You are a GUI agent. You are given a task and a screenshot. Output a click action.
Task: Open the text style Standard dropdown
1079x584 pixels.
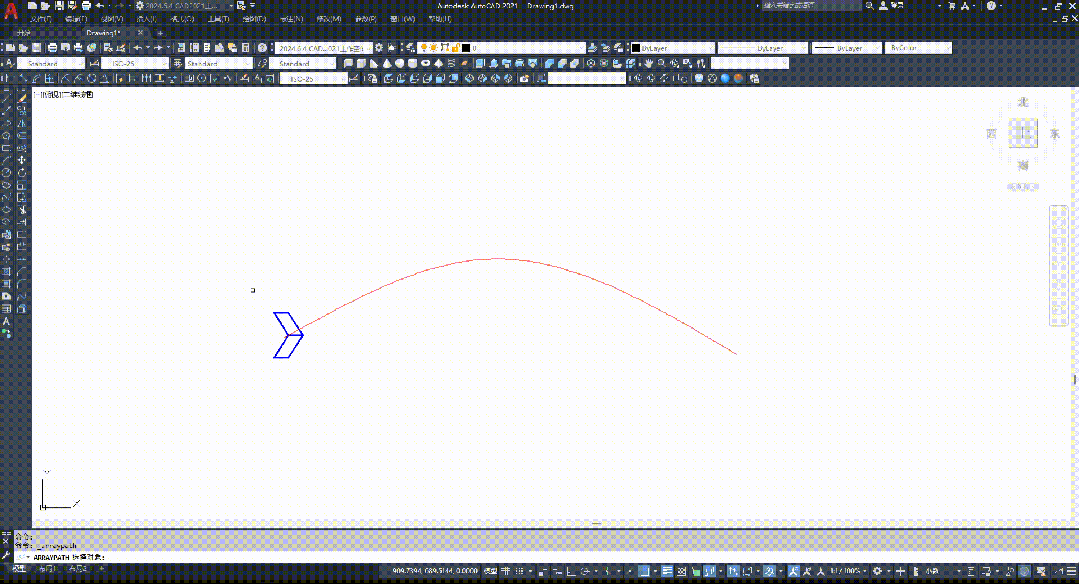(x=51, y=63)
